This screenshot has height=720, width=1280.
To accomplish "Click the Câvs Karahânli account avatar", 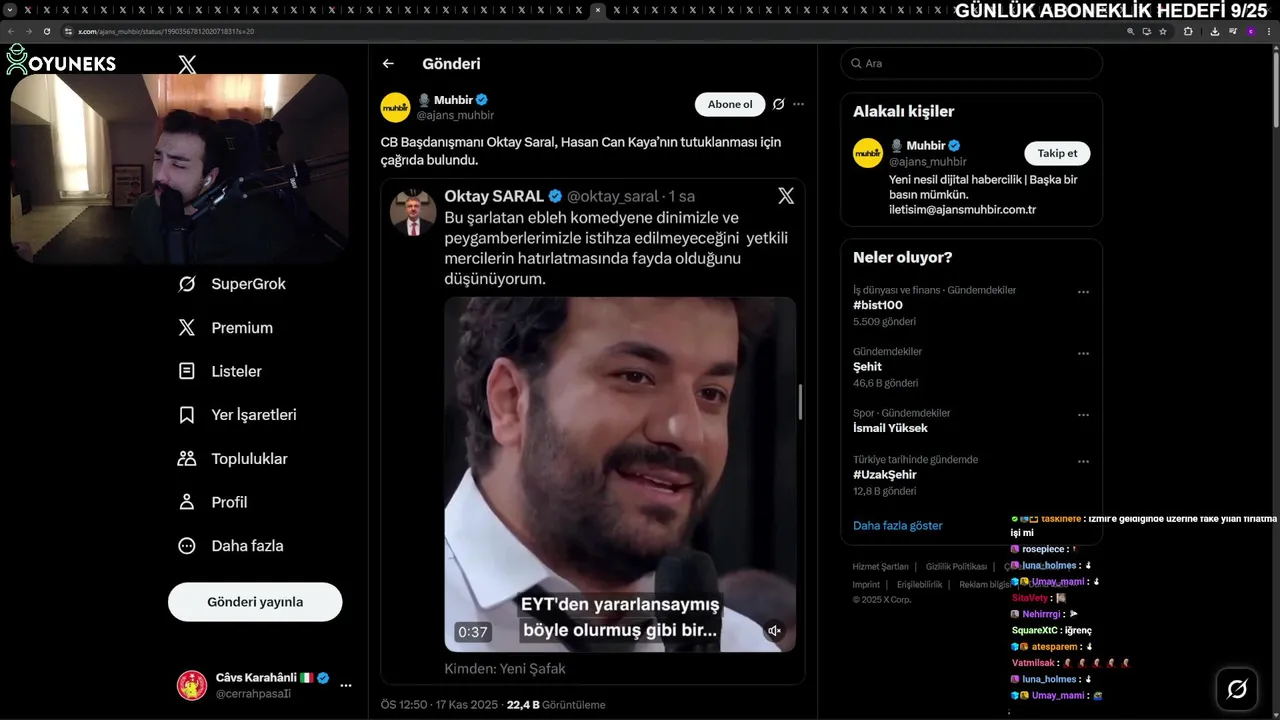I will point(192,685).
